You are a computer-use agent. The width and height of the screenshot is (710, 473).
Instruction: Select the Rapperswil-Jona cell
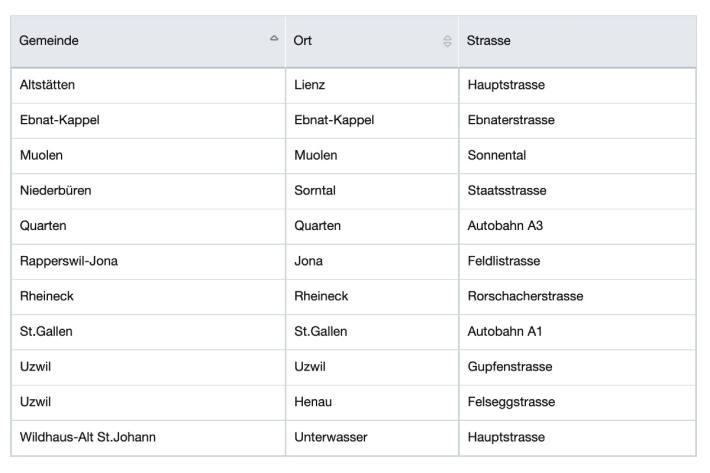[x=148, y=262]
